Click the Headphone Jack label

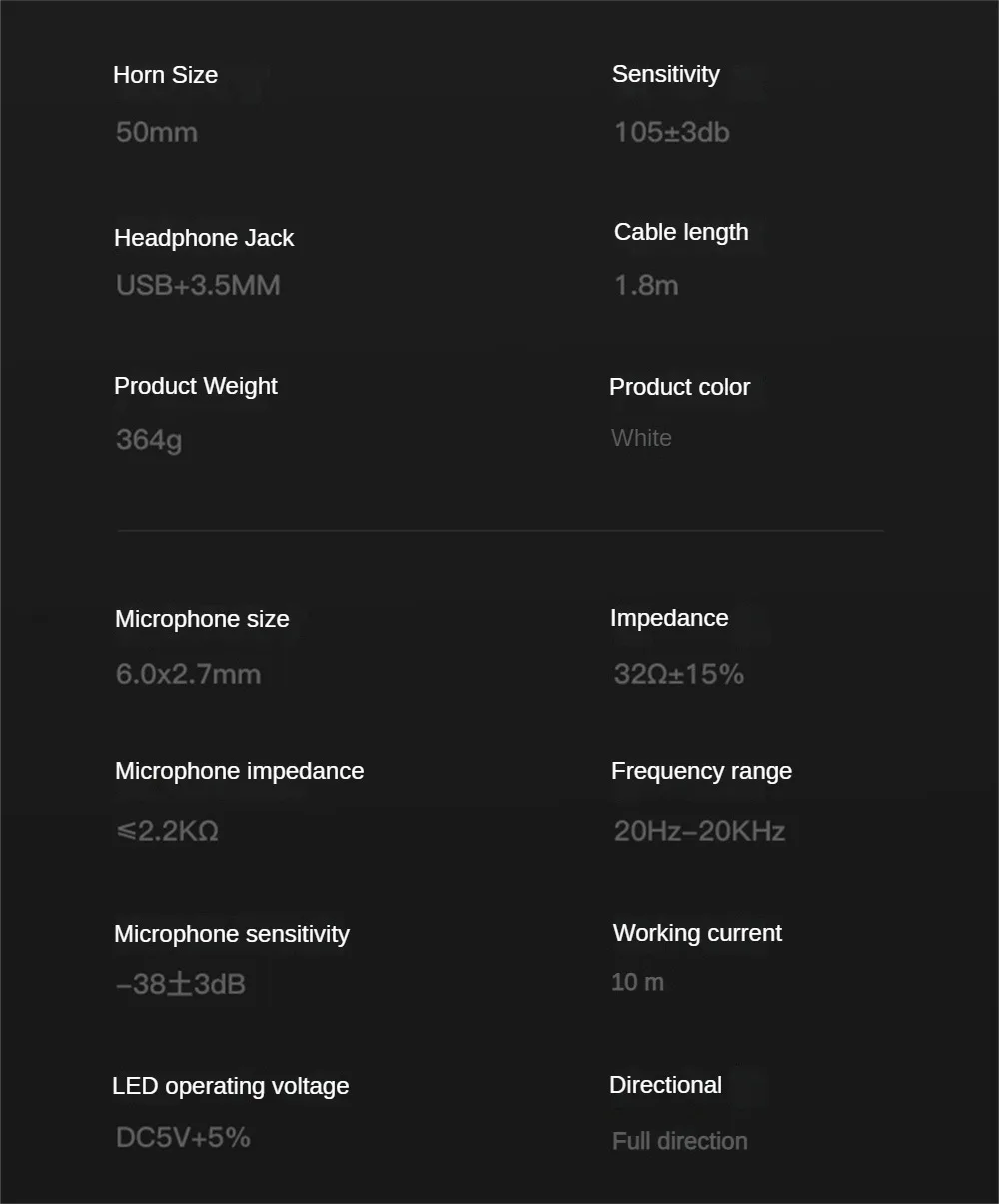(204, 238)
